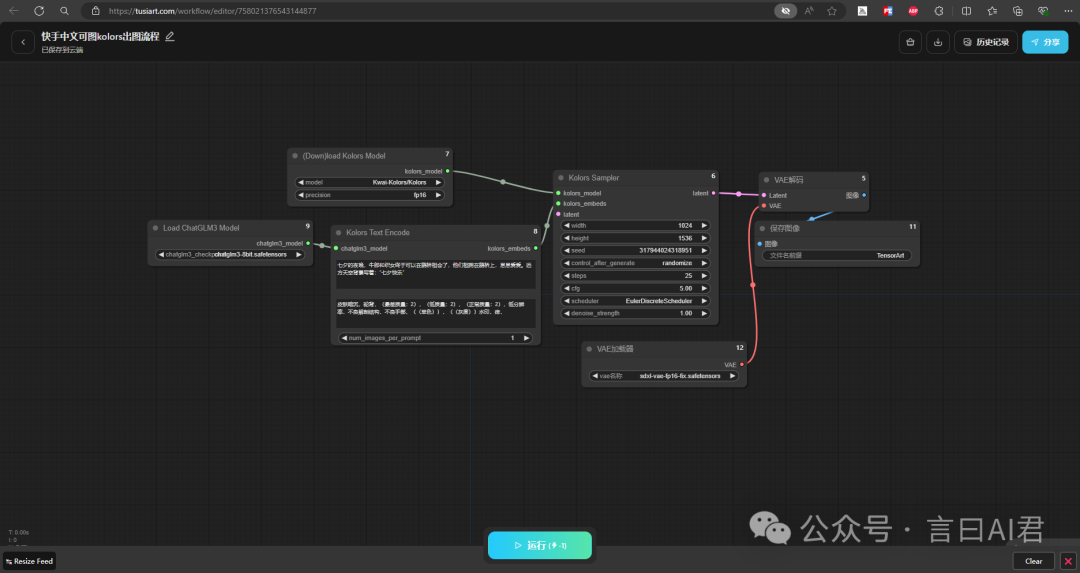
Task: Open the collections icon in browser toolbar
Action: tap(1018, 11)
